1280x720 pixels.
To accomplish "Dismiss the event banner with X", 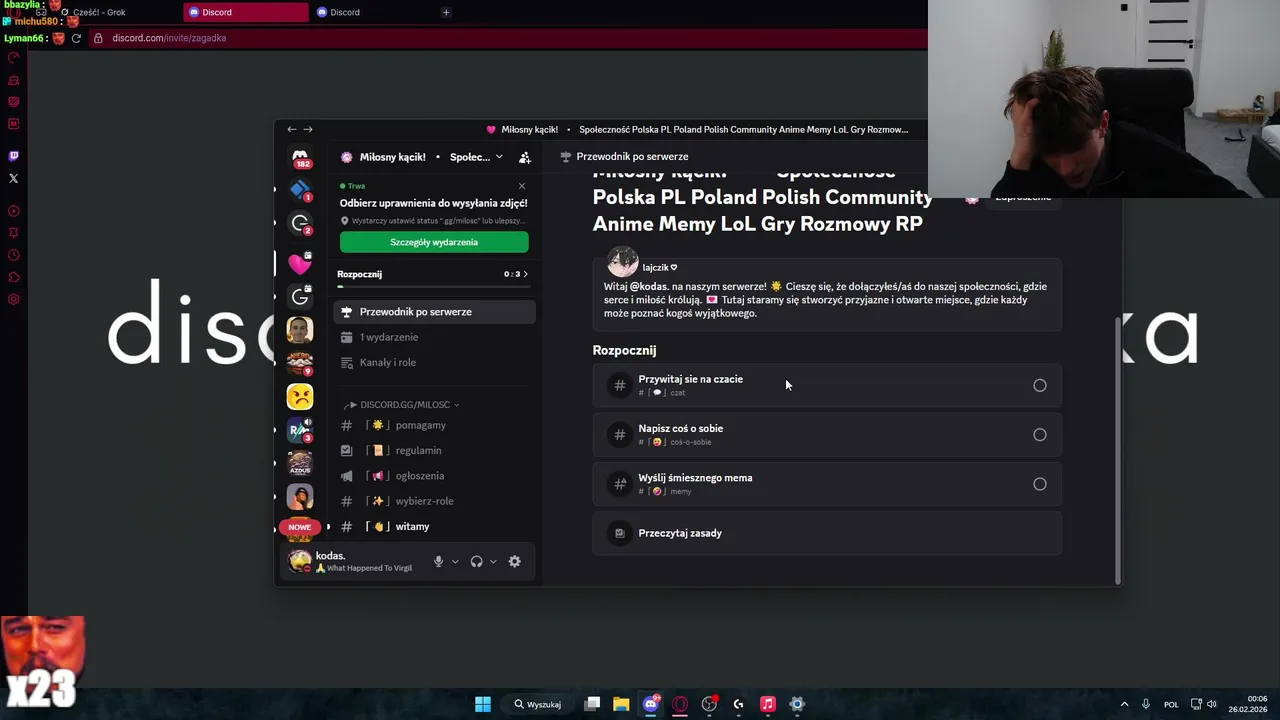I will (x=521, y=186).
